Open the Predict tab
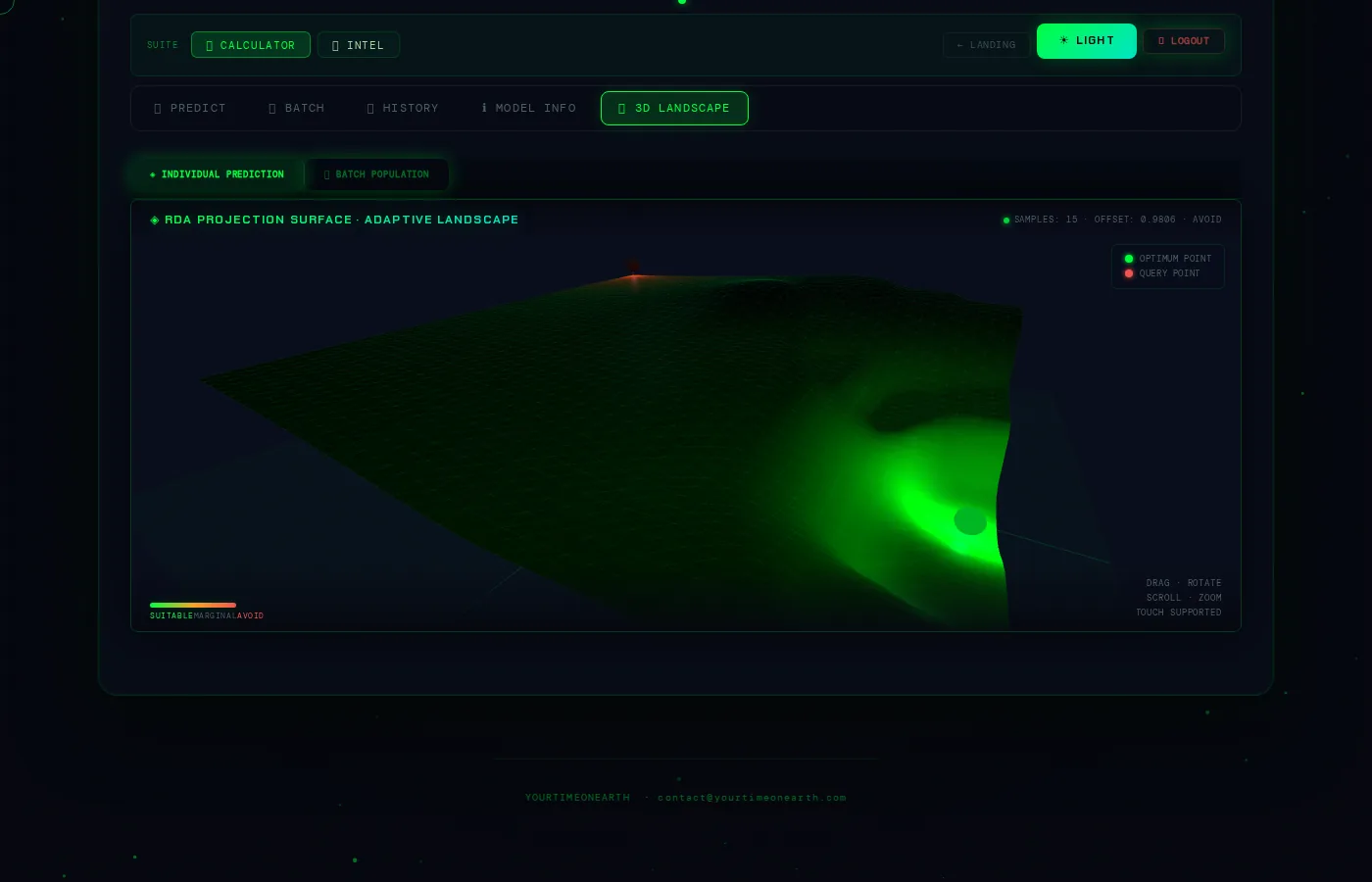1372x882 pixels. [190, 108]
